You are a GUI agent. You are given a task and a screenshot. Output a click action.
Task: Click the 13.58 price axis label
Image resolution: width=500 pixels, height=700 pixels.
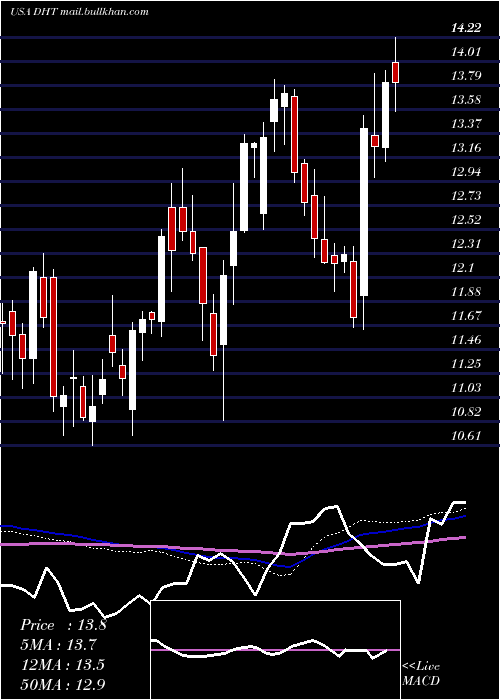pyautogui.click(x=466, y=100)
